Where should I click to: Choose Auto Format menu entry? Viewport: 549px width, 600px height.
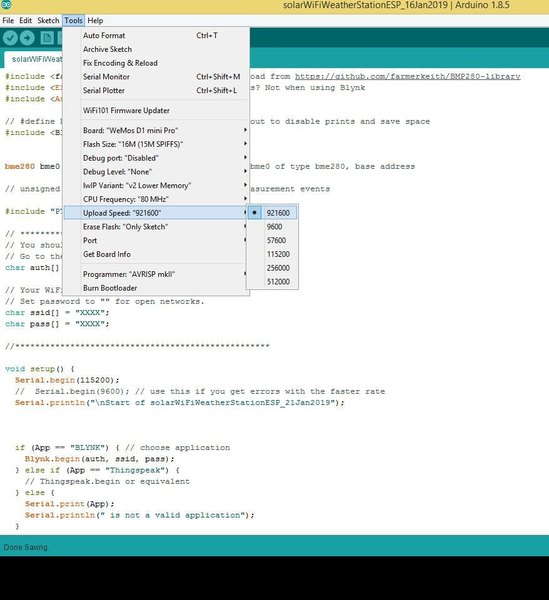[156, 36]
